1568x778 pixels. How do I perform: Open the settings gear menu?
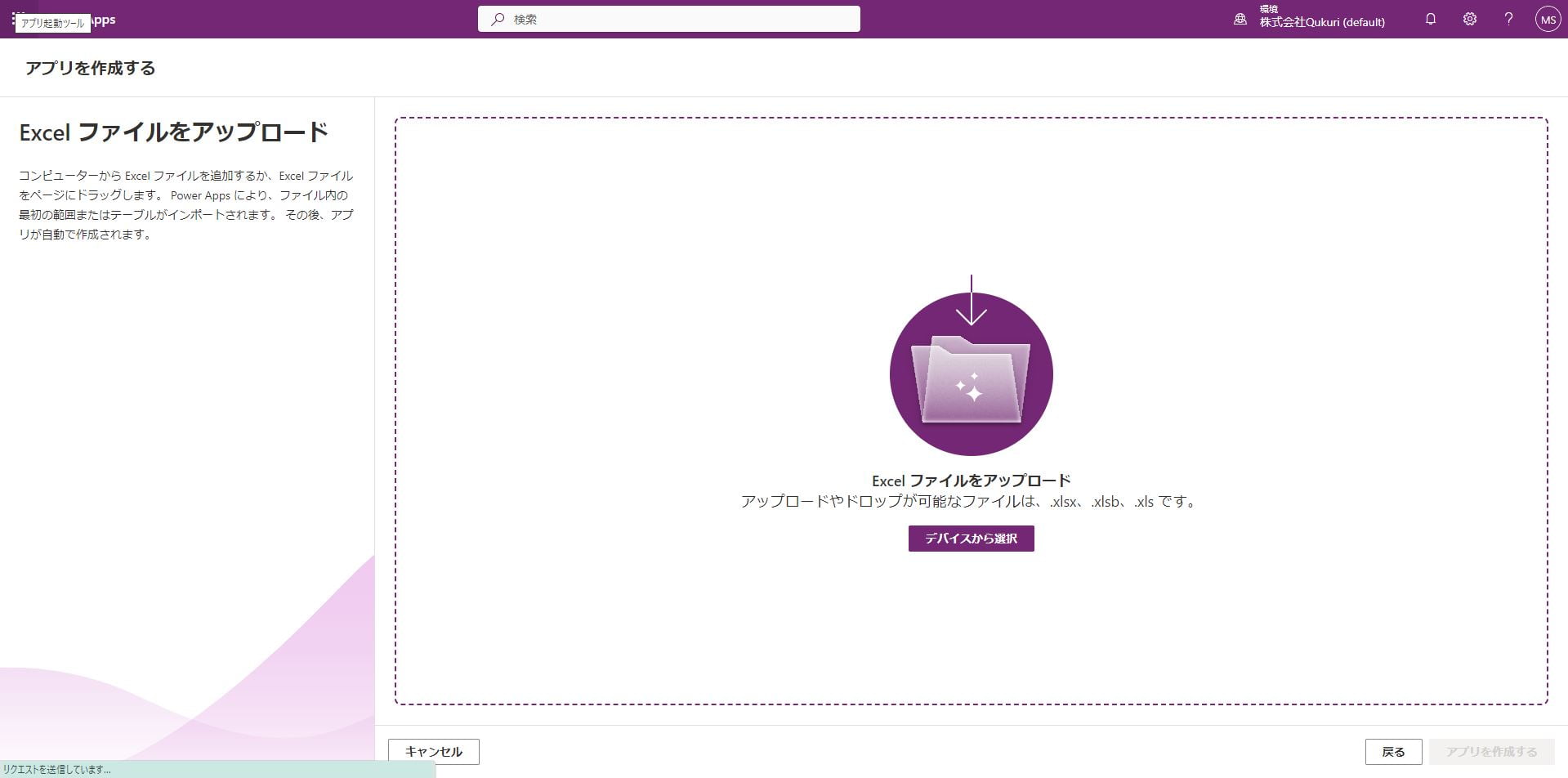pos(1469,19)
